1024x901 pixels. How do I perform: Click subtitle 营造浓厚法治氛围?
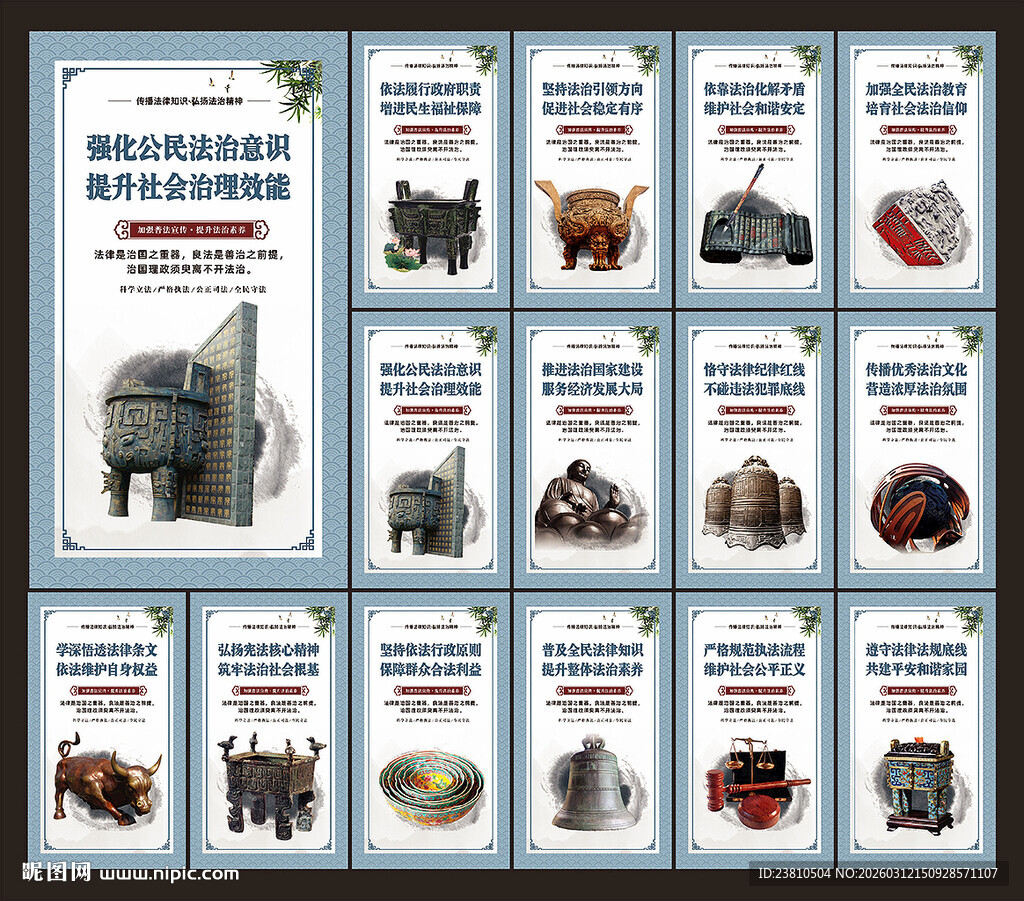tap(917, 389)
